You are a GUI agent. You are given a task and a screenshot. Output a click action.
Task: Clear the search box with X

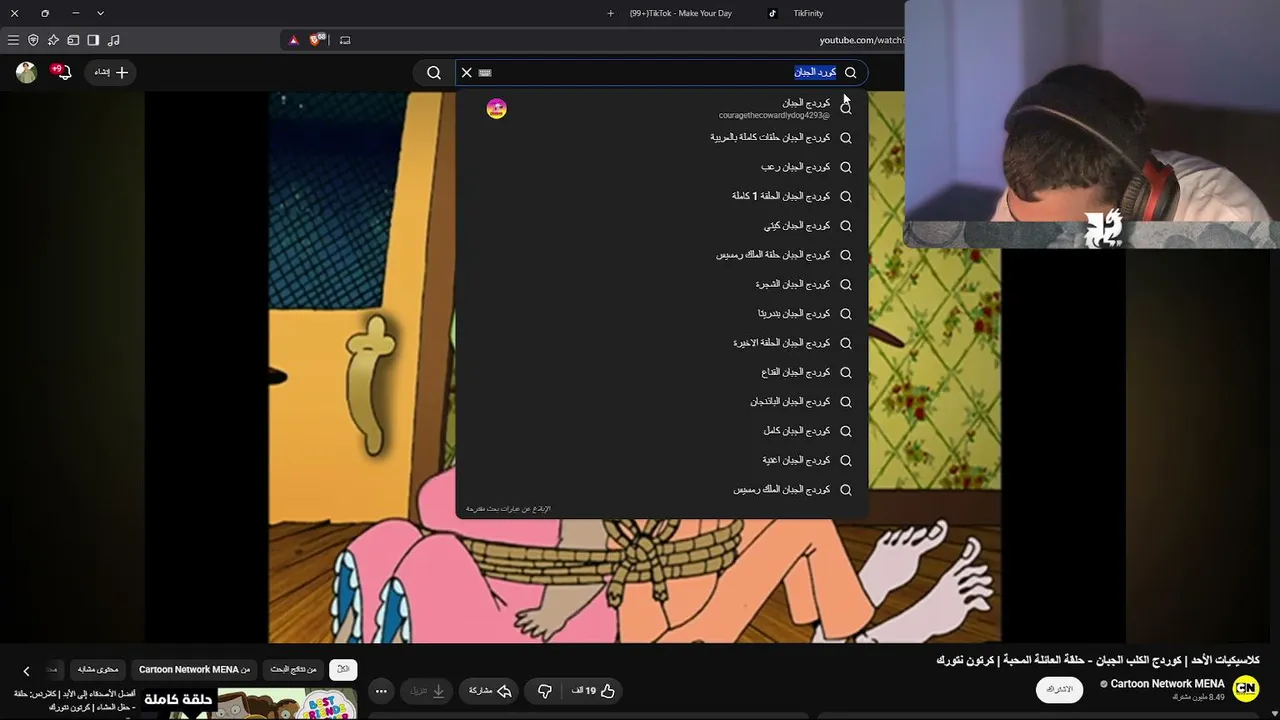pos(466,72)
